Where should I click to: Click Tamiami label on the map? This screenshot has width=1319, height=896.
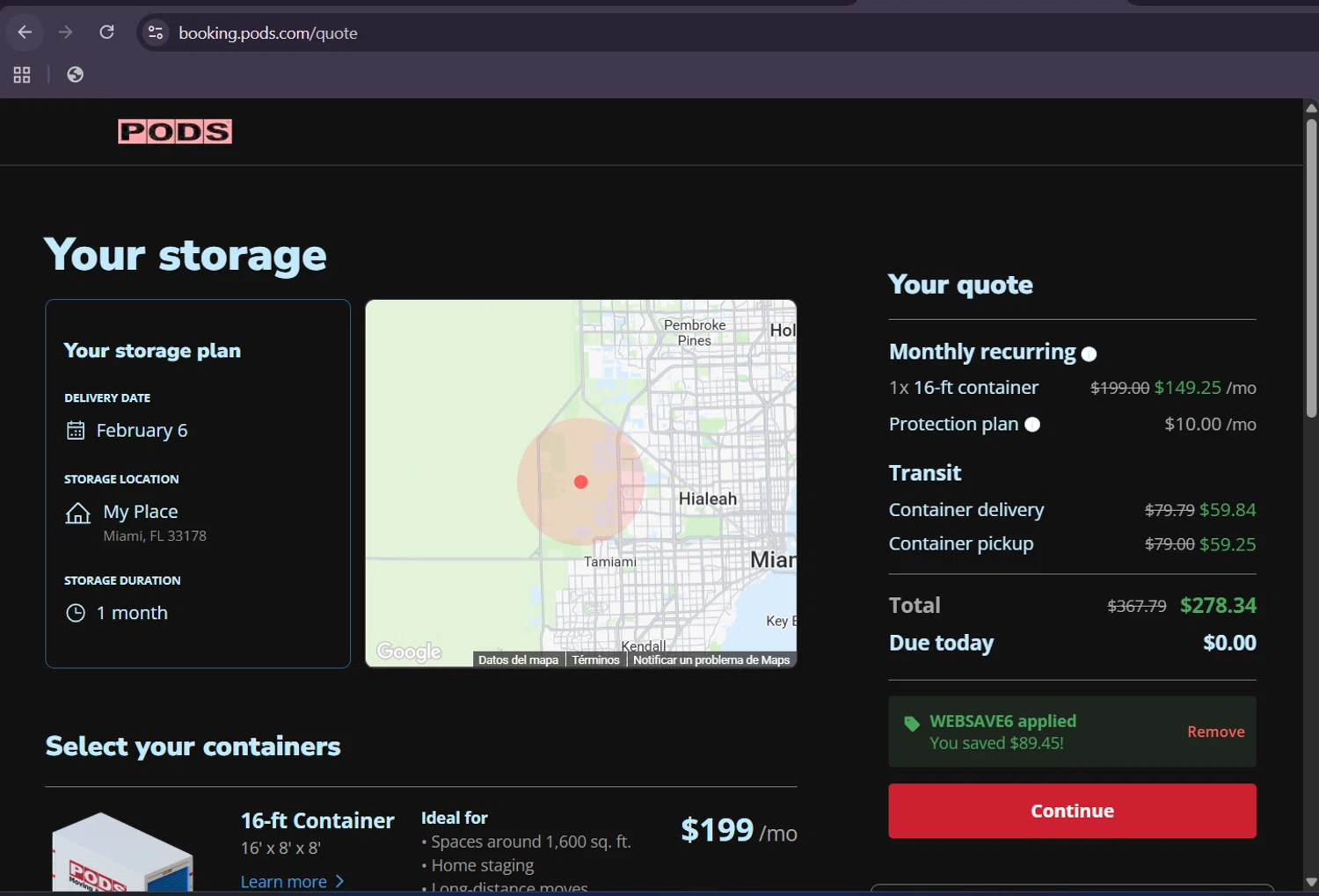609,562
